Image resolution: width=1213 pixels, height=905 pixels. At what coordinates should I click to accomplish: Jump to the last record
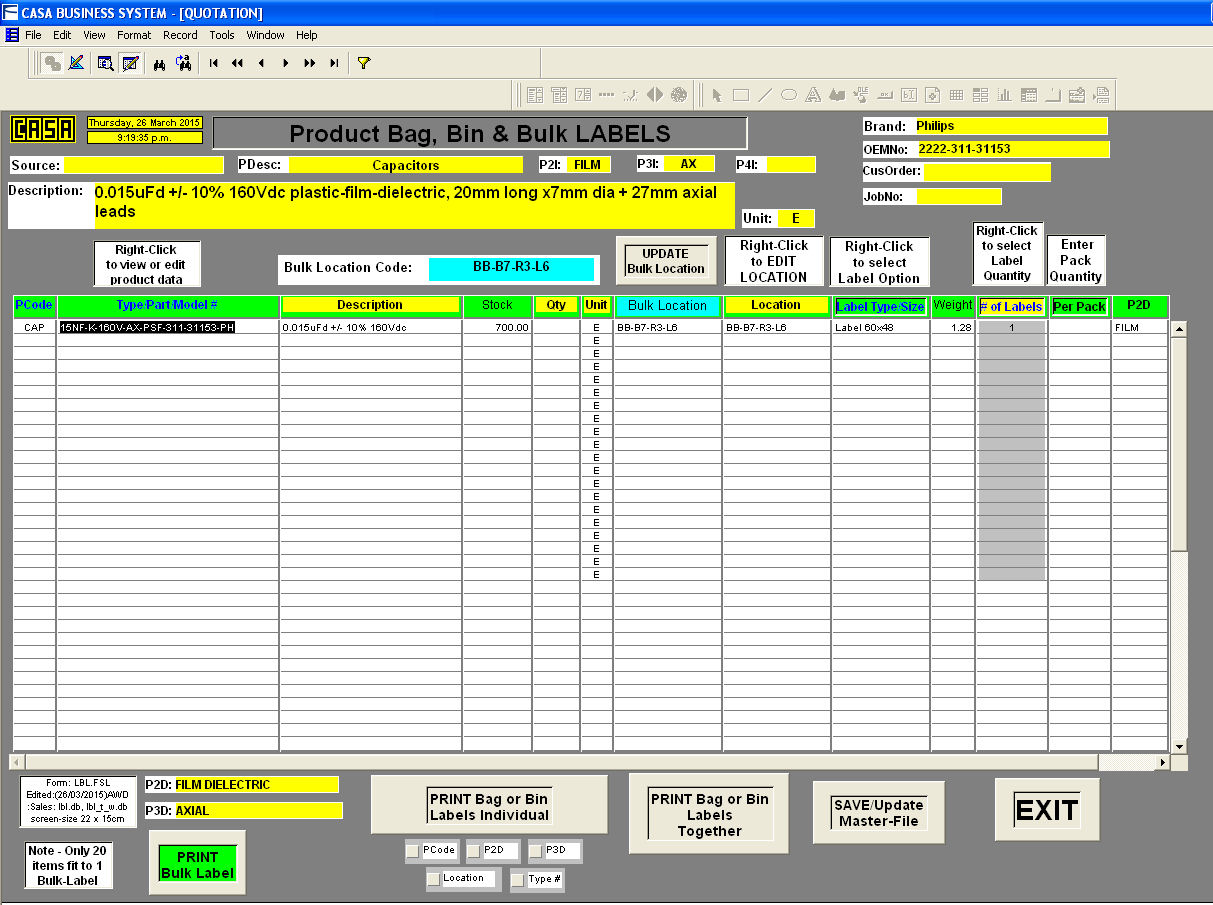(x=334, y=63)
